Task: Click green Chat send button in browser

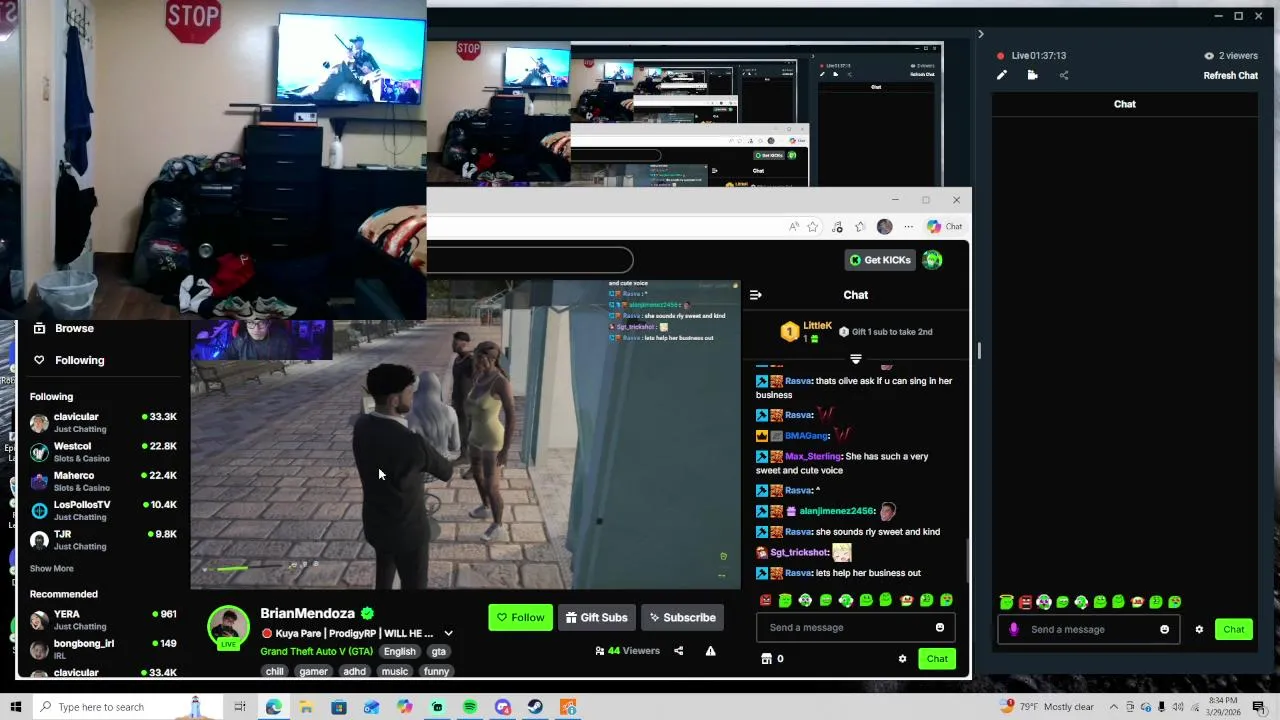Action: click(x=937, y=658)
